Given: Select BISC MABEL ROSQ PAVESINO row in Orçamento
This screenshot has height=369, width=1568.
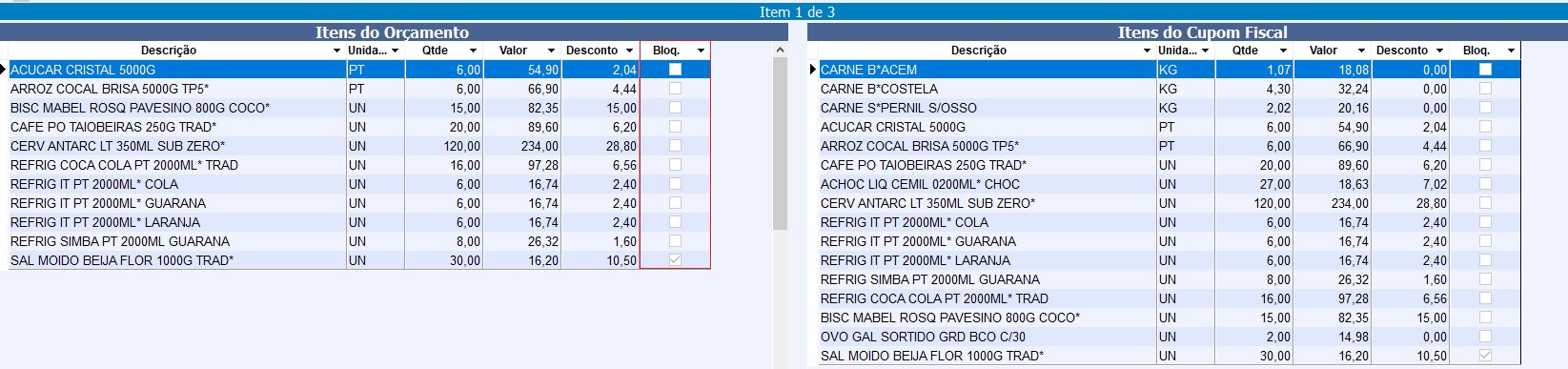Looking at the screenshot, I should click(x=359, y=108).
